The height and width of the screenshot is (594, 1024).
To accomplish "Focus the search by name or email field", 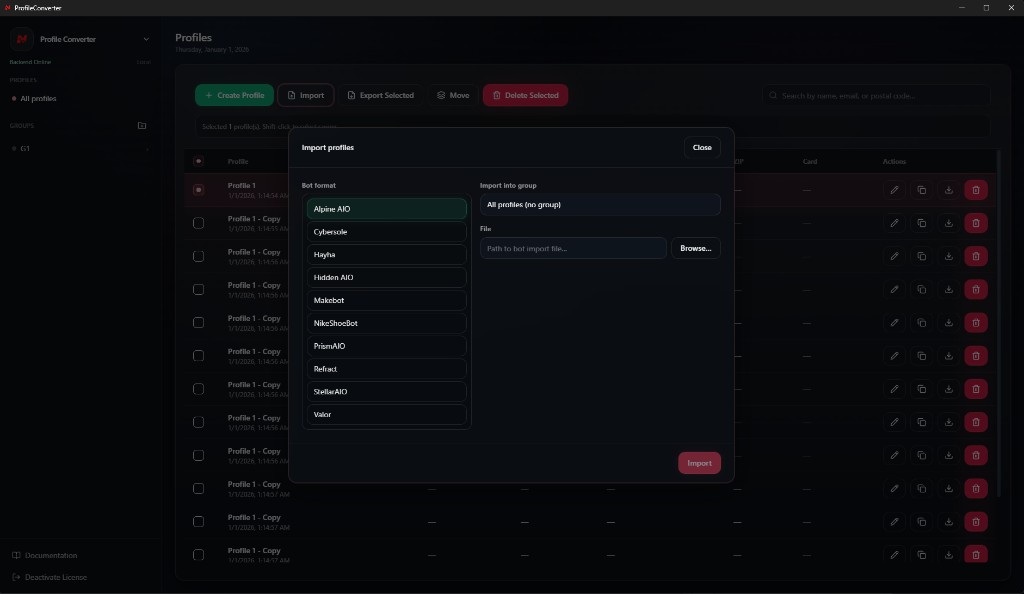I will [876, 95].
